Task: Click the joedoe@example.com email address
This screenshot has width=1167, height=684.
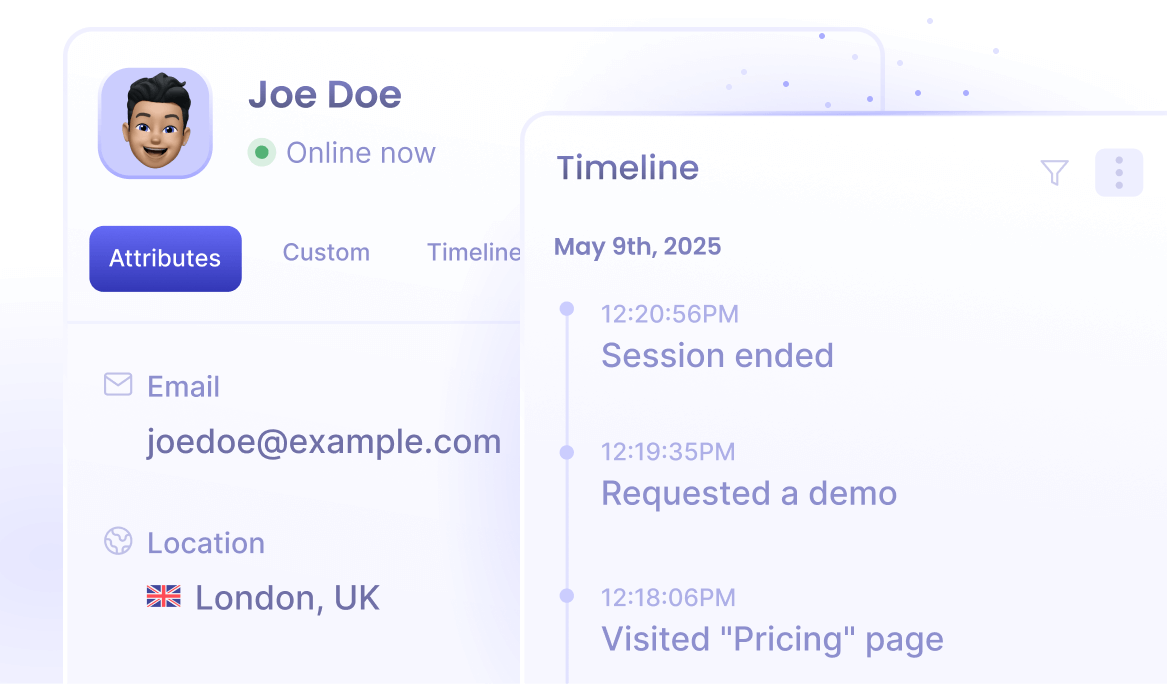Action: 324,441
